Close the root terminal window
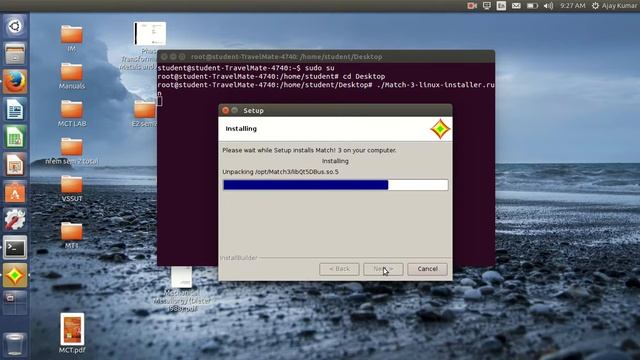Image resolution: width=640 pixels, height=360 pixels. [164, 57]
